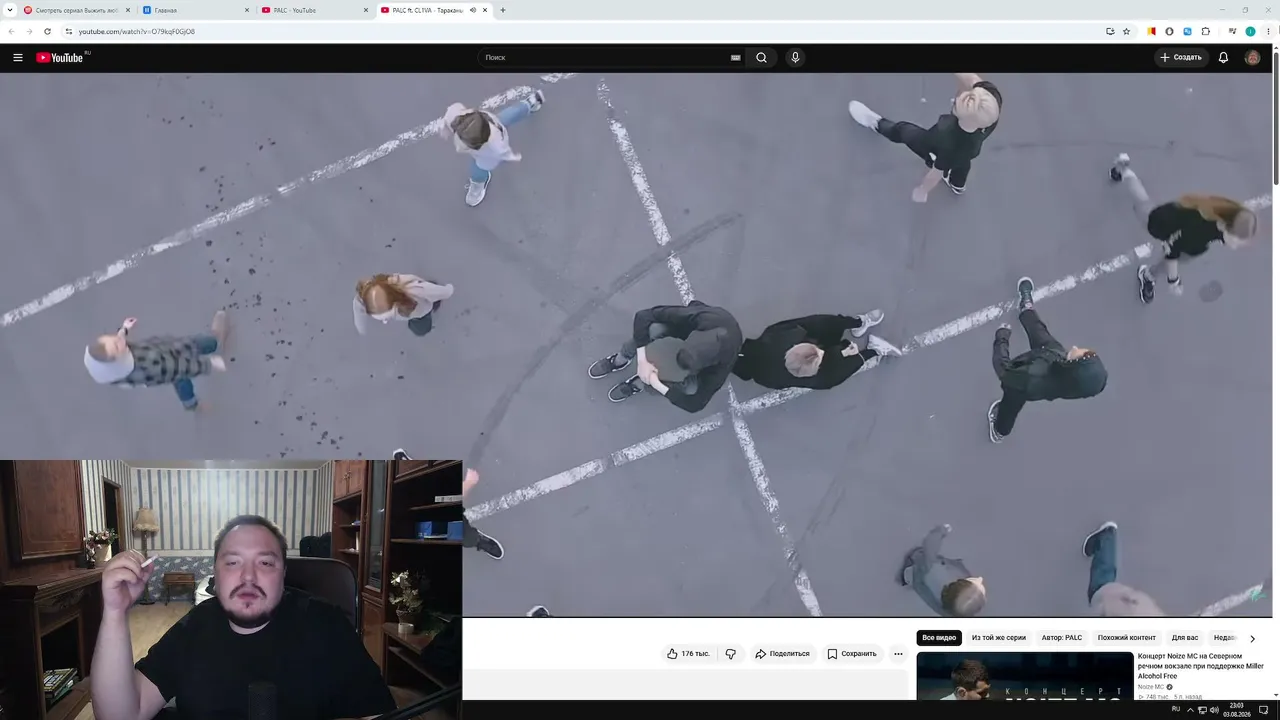
Task: Start voice search with the microphone
Action: click(x=795, y=58)
